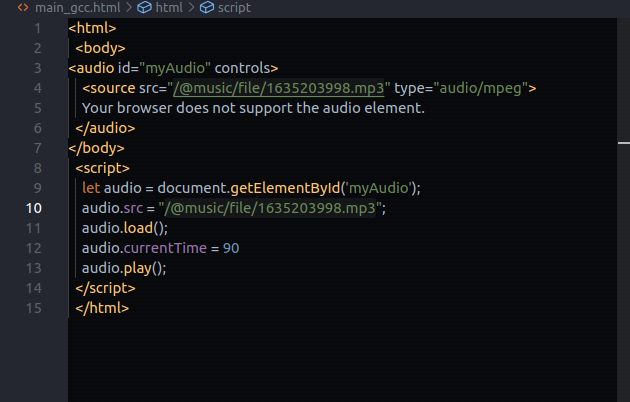
Task: Select line number 15 in the gutter
Action: 33,308
